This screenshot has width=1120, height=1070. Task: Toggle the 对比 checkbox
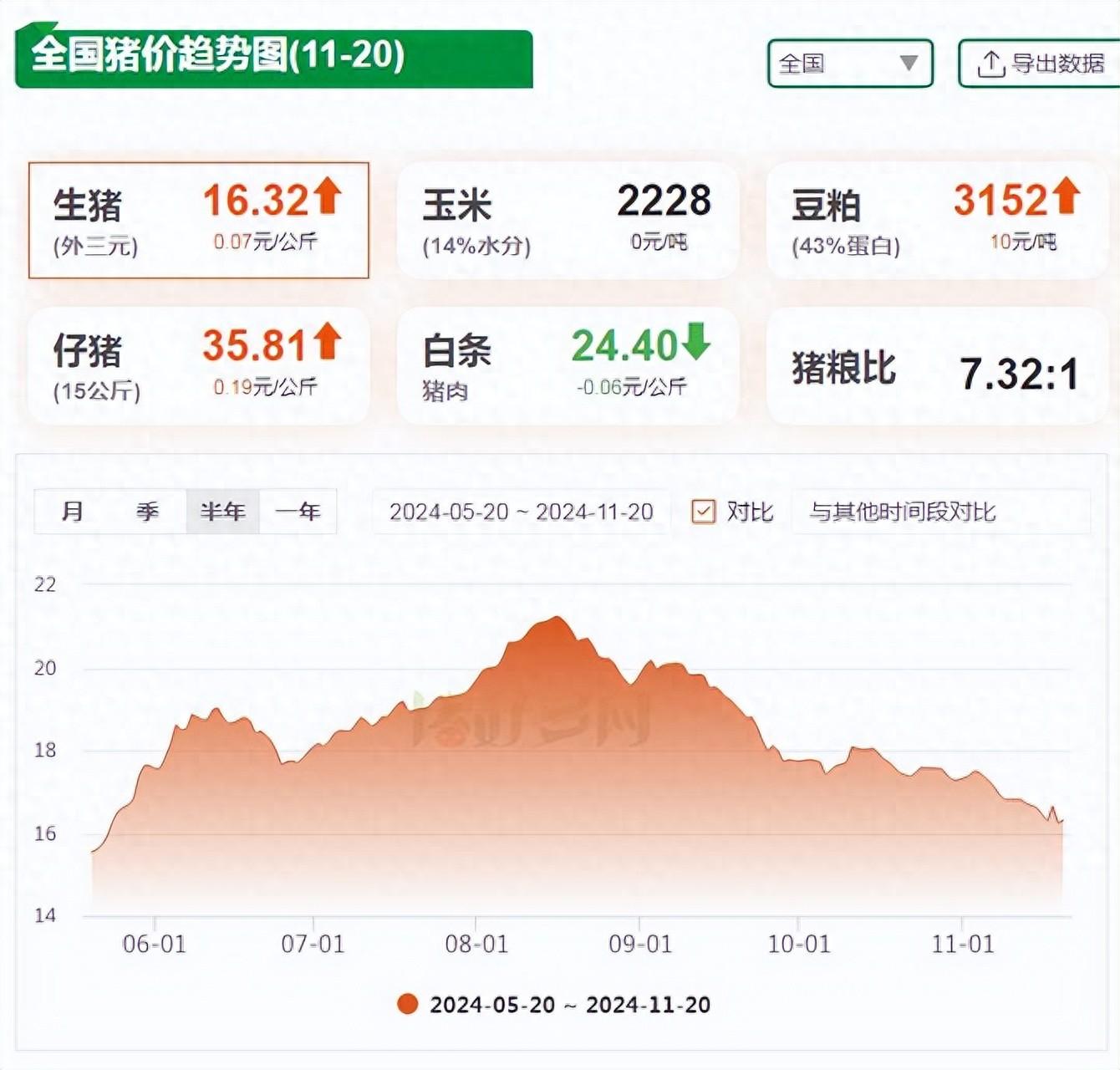704,512
